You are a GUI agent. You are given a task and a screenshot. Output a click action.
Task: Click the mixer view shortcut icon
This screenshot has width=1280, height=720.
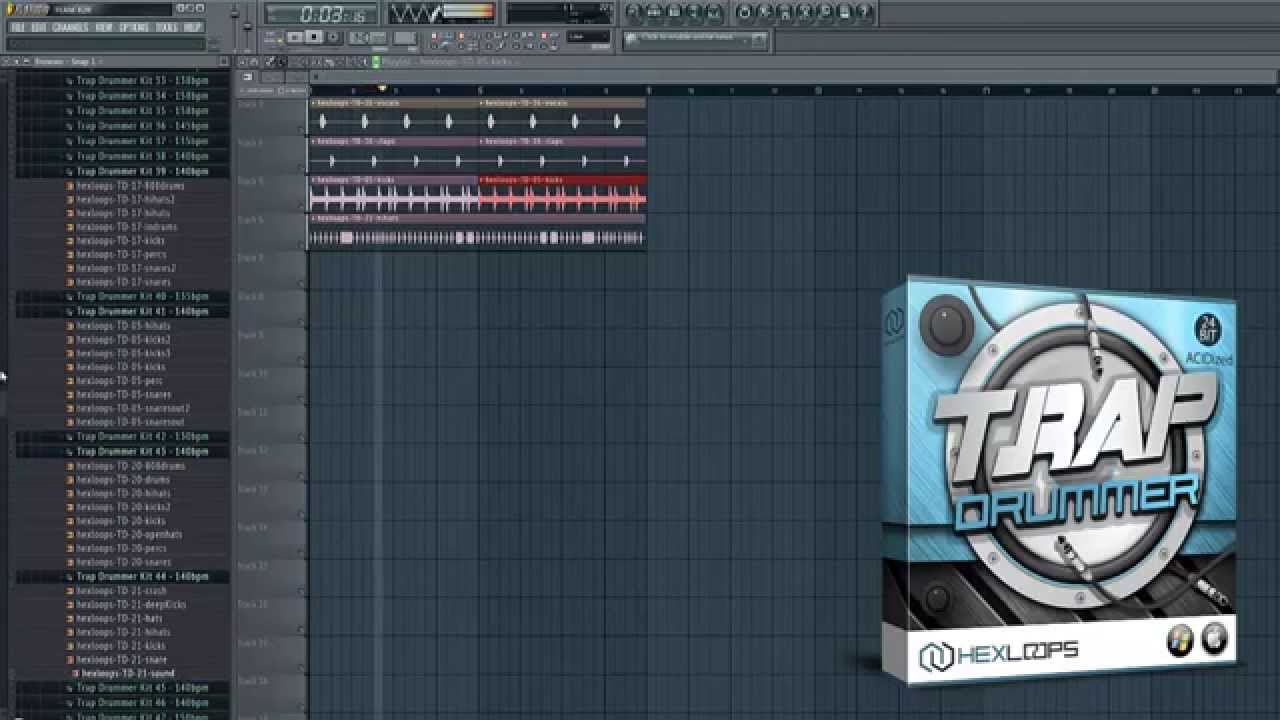[714, 13]
